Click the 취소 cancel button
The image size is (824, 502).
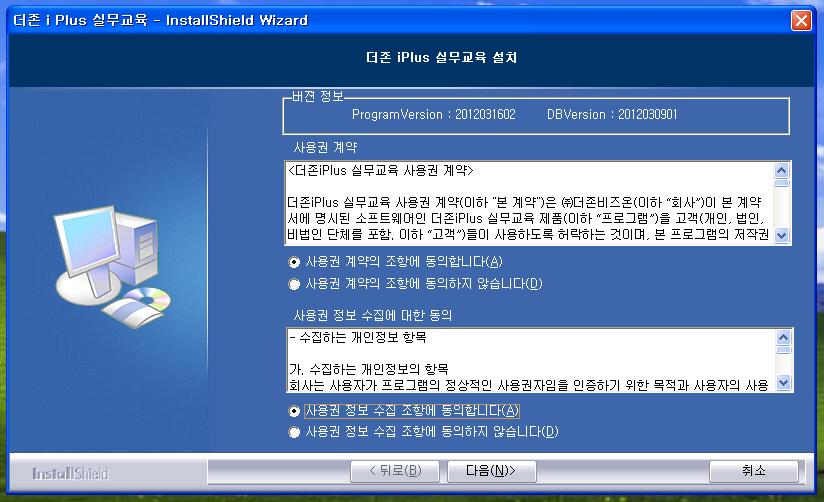tap(754, 472)
